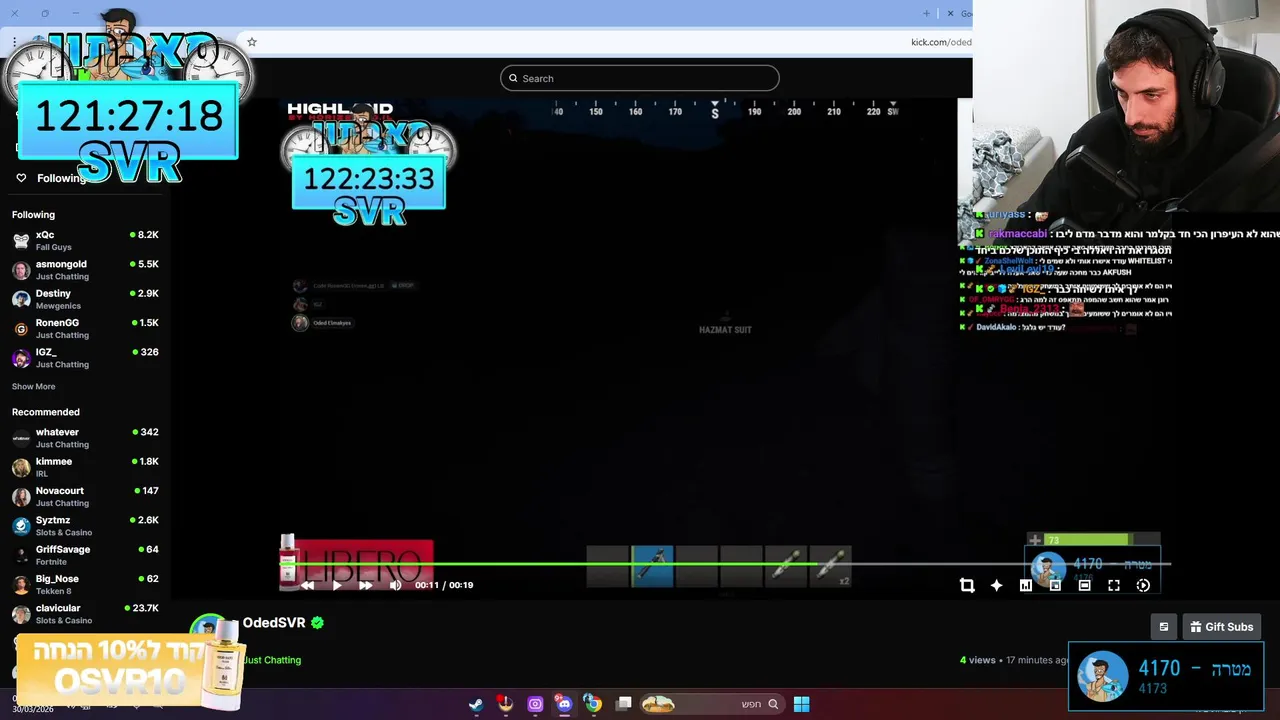Open RonenGG channel in sidebar
Screen dimensions: 1280x720
pos(85,328)
